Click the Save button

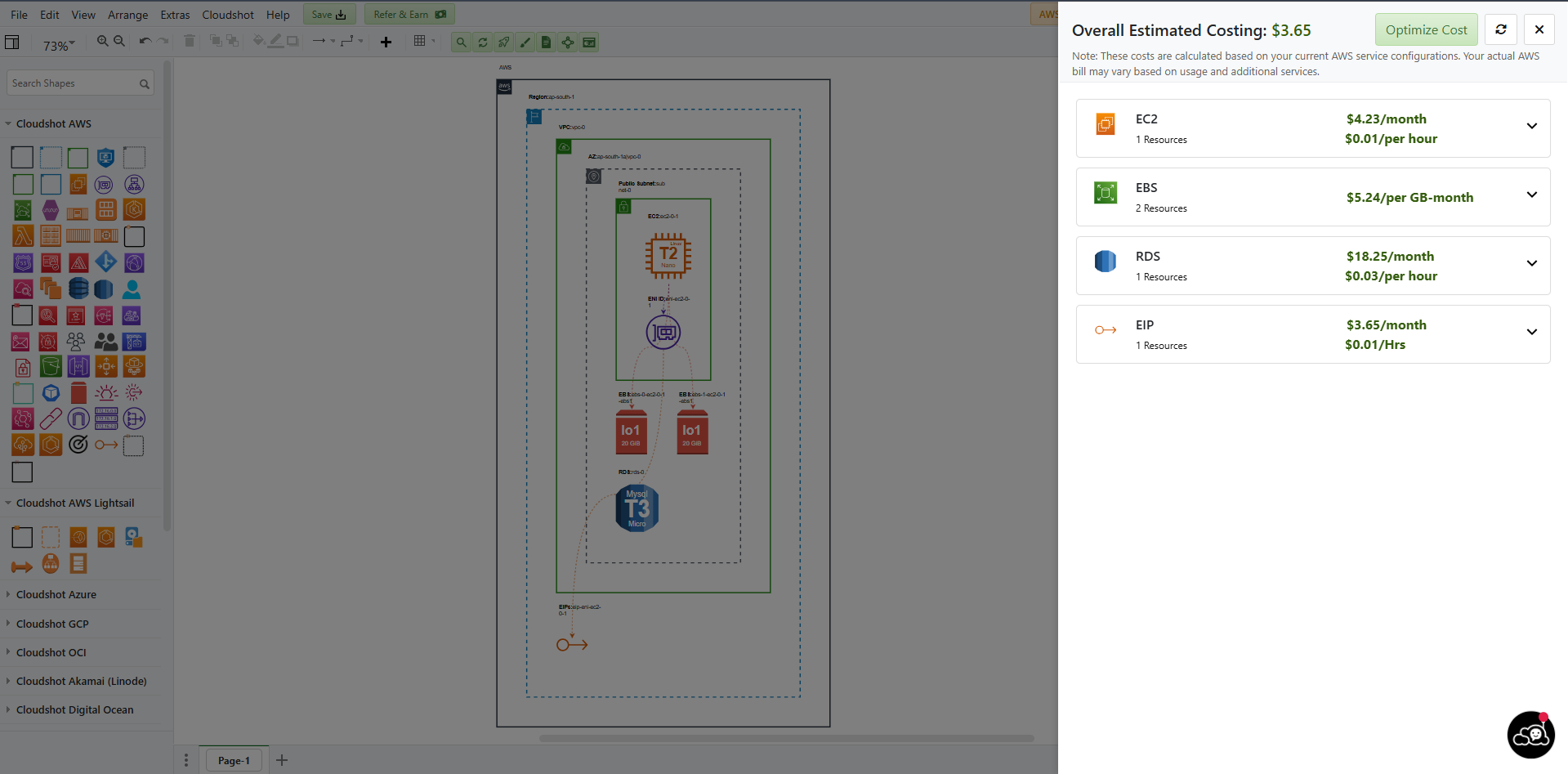coord(329,14)
